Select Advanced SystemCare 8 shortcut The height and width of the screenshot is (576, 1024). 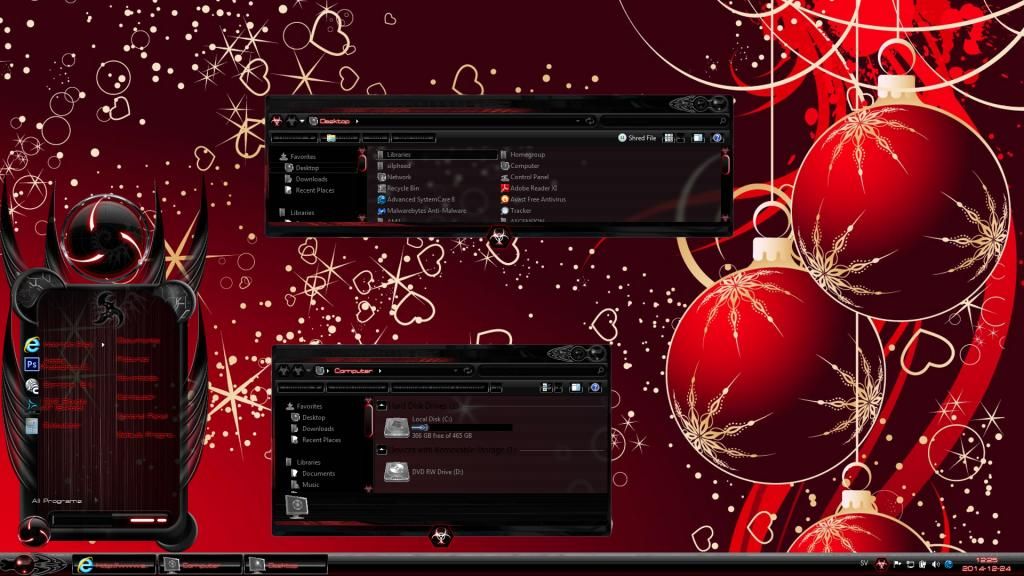click(x=416, y=199)
